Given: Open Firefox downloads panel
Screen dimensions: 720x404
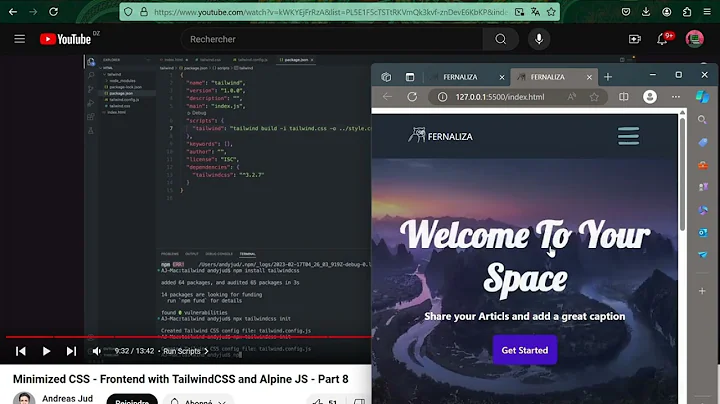Looking at the screenshot, I should click(x=646, y=12).
